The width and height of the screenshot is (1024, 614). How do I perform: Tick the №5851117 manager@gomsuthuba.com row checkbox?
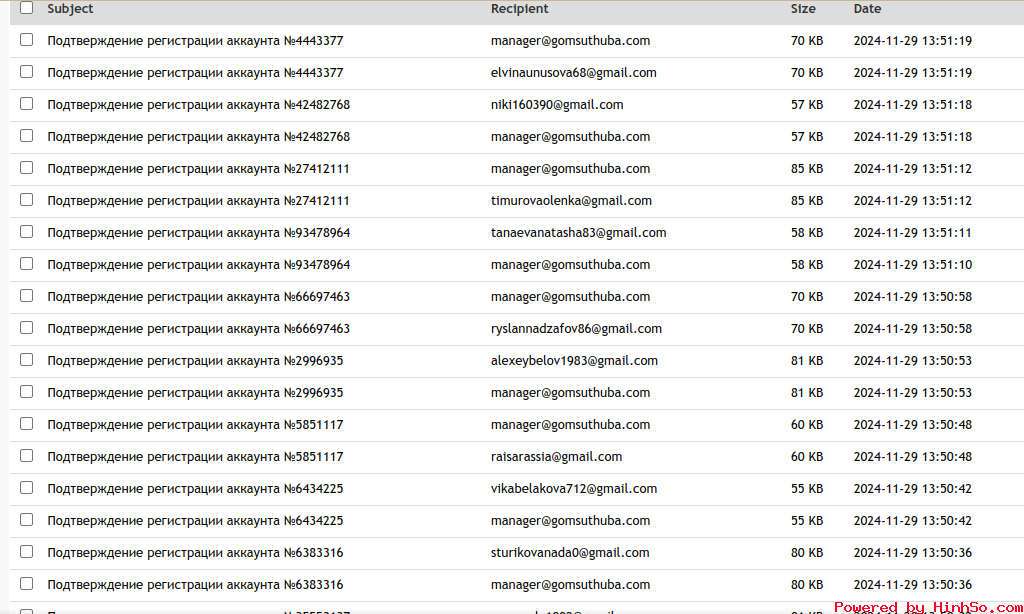click(x=26, y=424)
